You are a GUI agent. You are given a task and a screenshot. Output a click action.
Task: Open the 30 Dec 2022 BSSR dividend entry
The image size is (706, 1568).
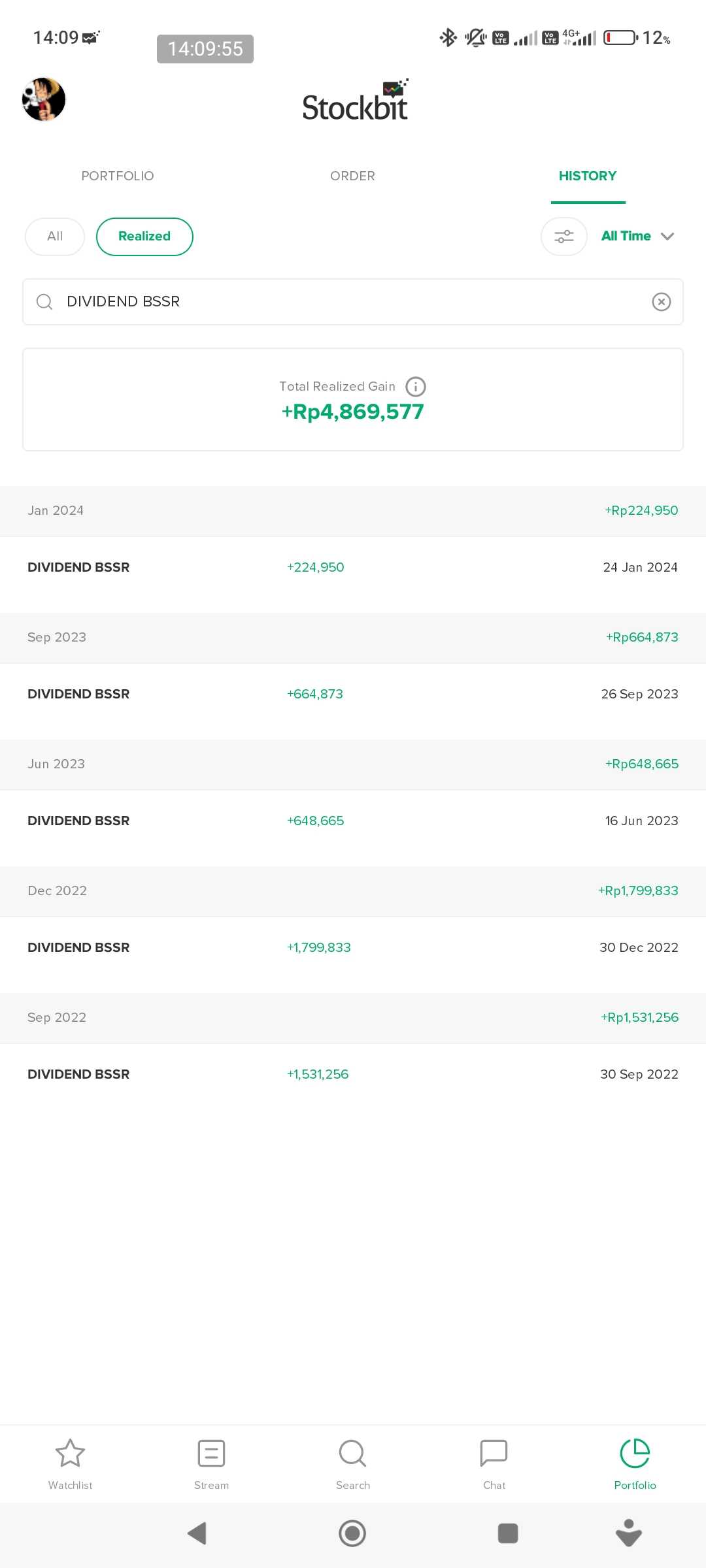pos(353,947)
